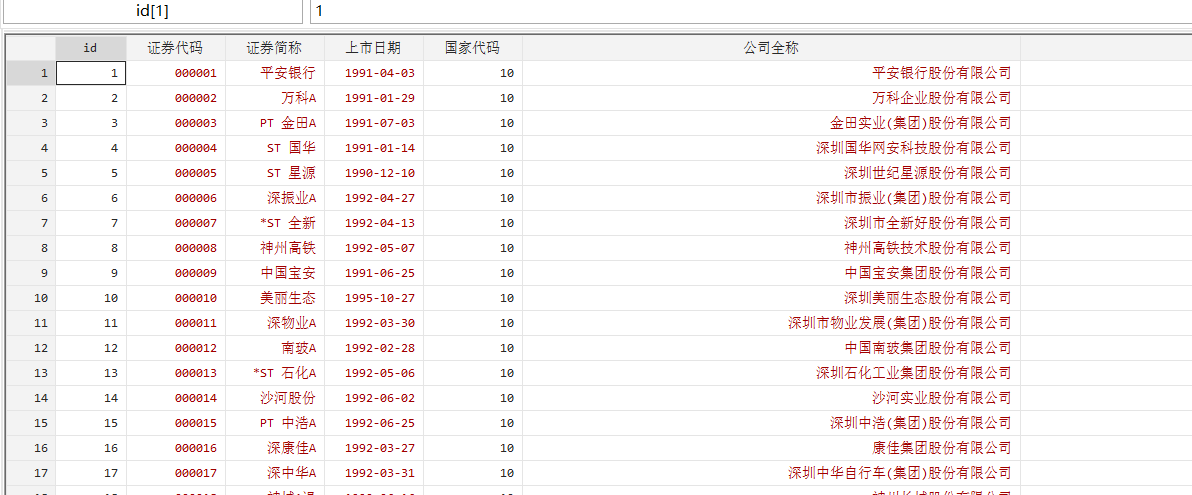Click the 中国宝安 short name cell
The width and height of the screenshot is (1192, 495).
click(274, 273)
